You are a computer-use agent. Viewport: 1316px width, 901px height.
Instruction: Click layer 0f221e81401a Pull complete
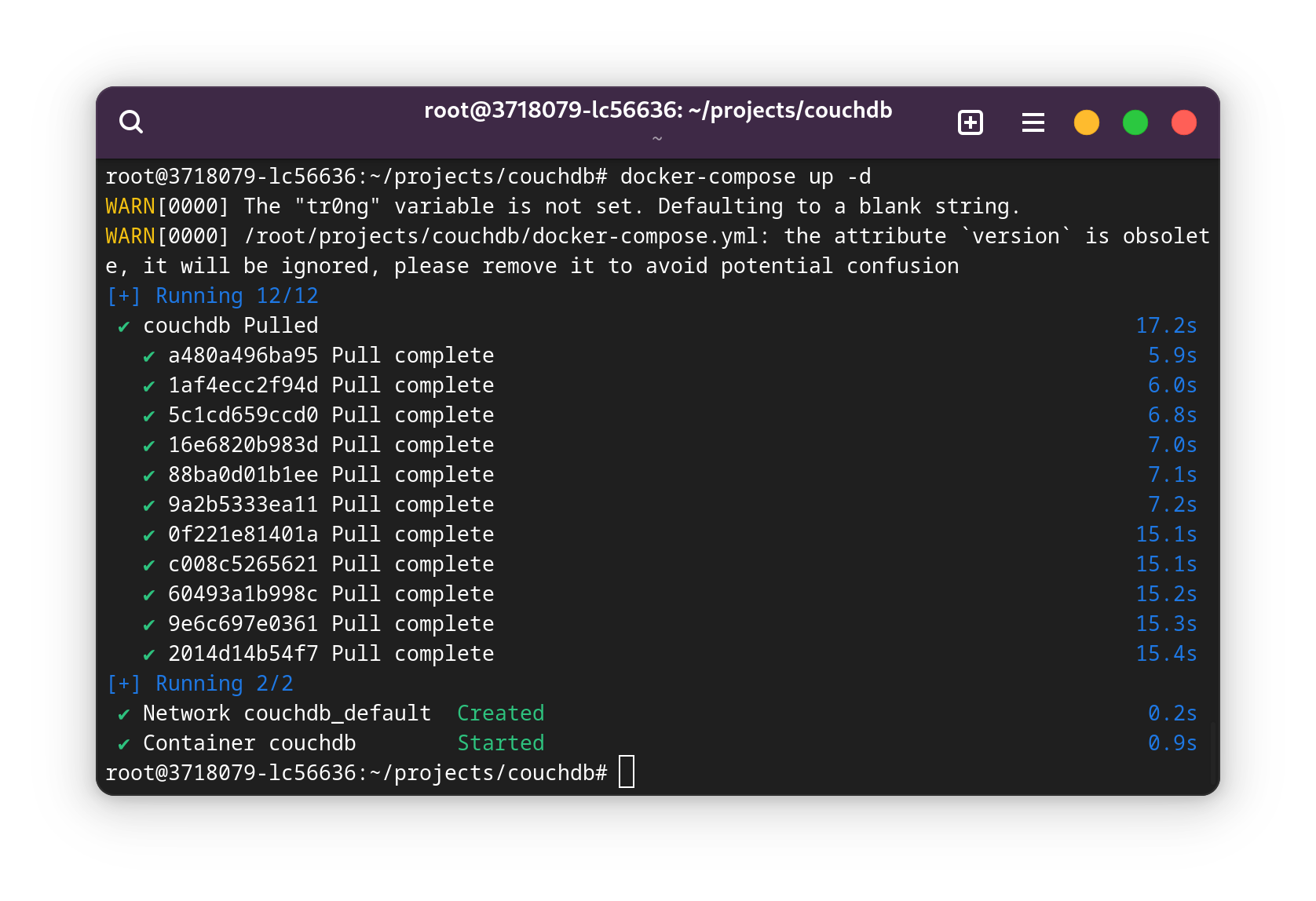click(x=318, y=534)
